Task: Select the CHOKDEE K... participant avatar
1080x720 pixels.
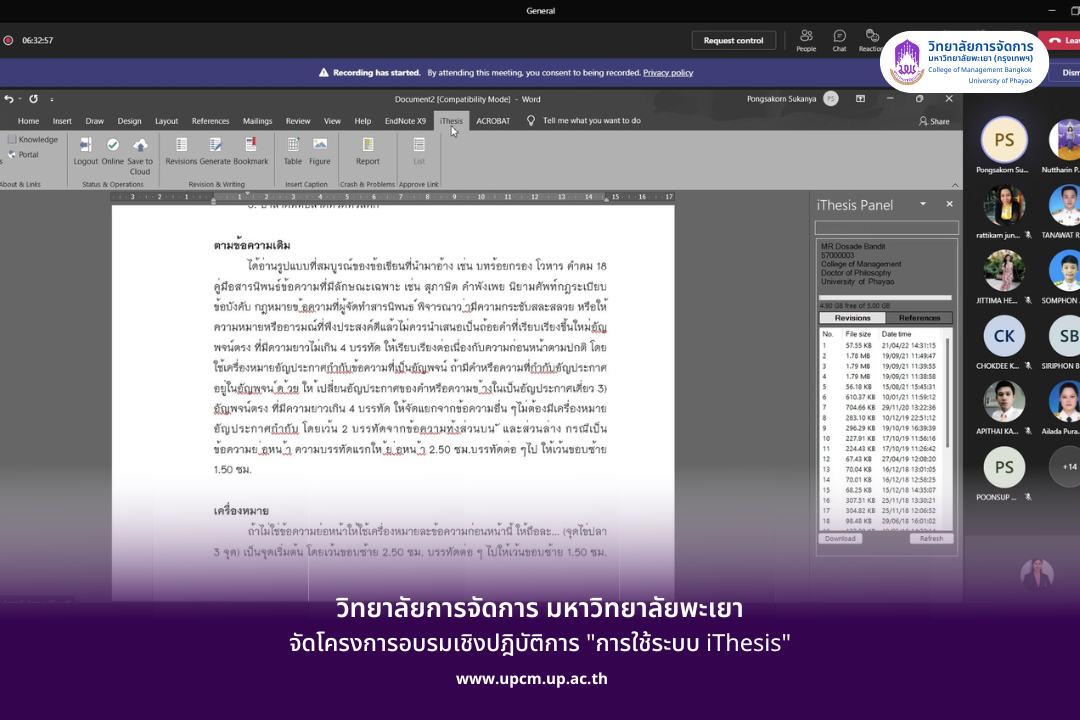Action: pos(1004,336)
